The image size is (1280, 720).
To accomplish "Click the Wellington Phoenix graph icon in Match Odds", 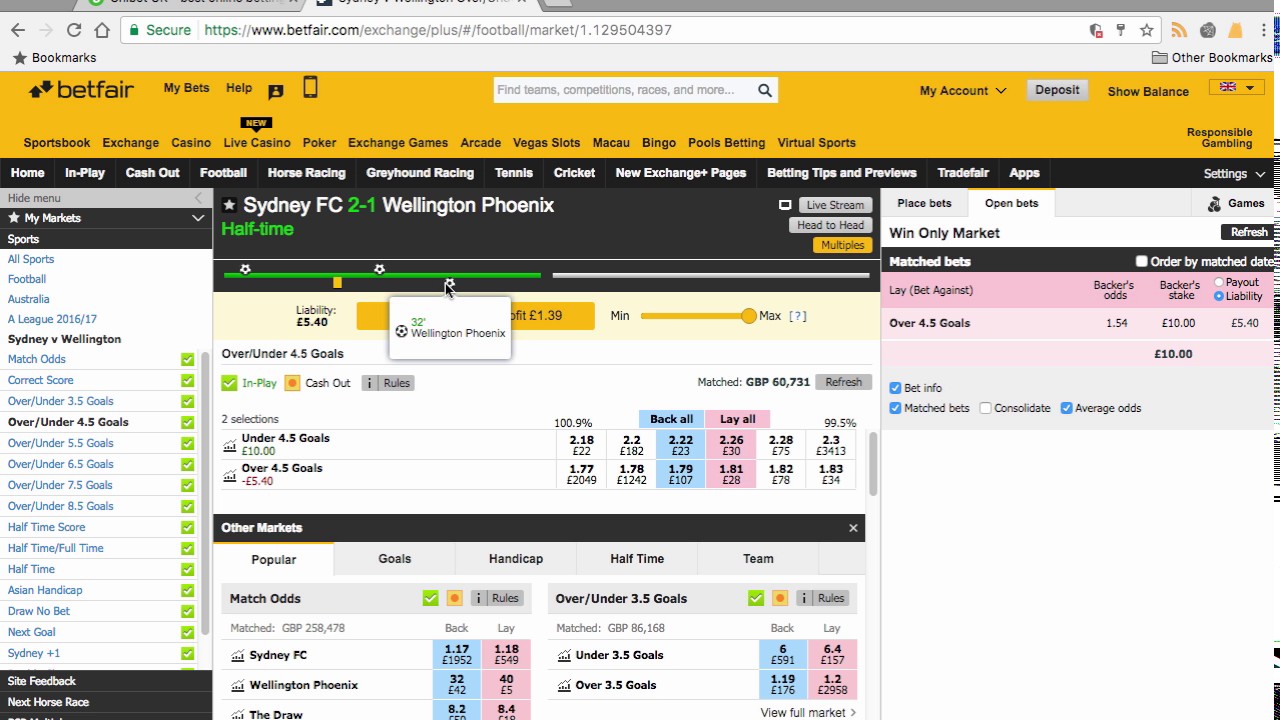I will coord(238,686).
